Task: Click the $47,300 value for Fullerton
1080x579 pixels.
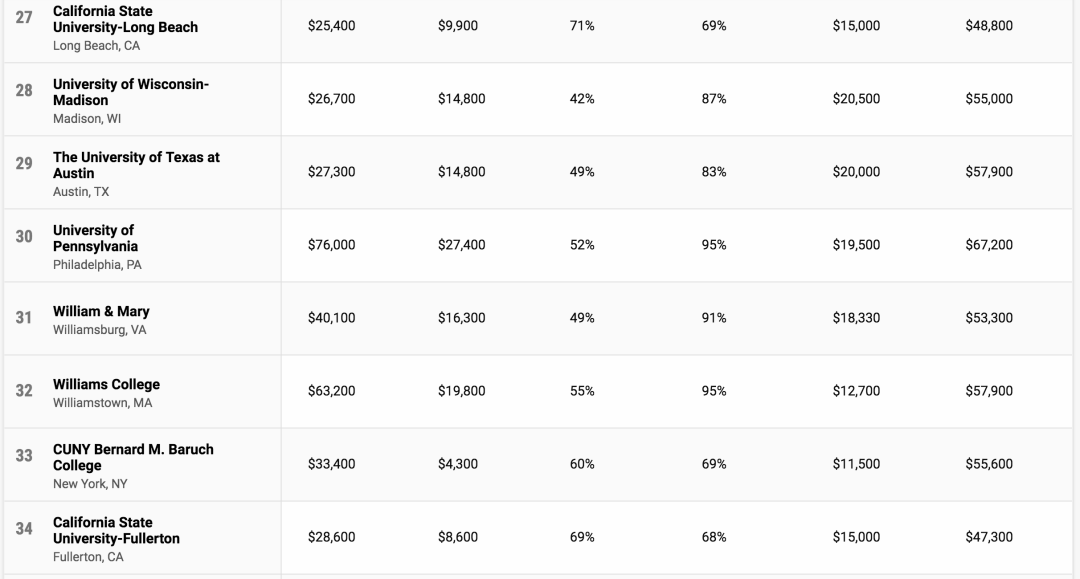Action: click(989, 537)
